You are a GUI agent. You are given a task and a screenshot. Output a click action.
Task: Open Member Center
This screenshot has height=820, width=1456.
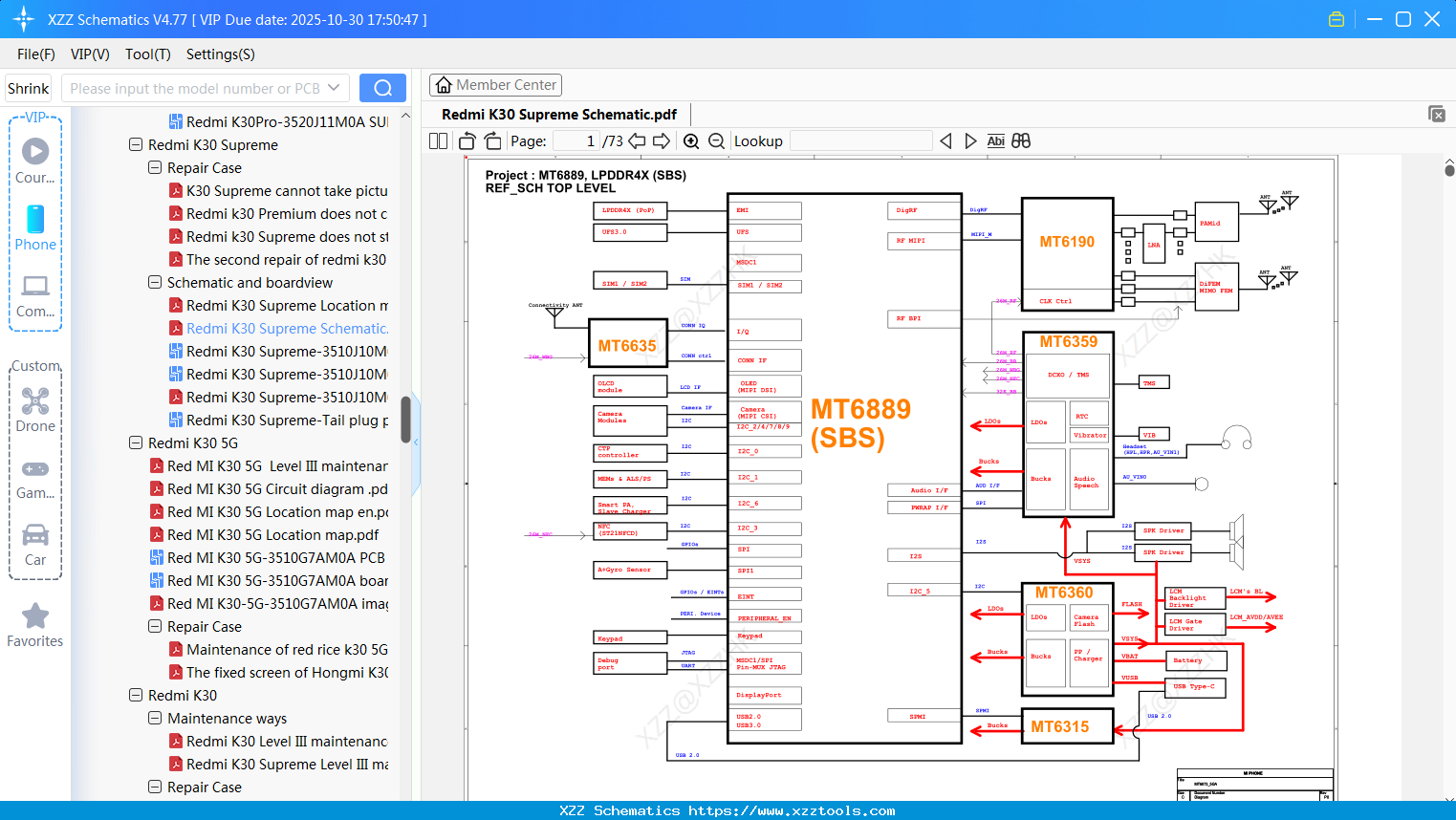click(x=495, y=85)
